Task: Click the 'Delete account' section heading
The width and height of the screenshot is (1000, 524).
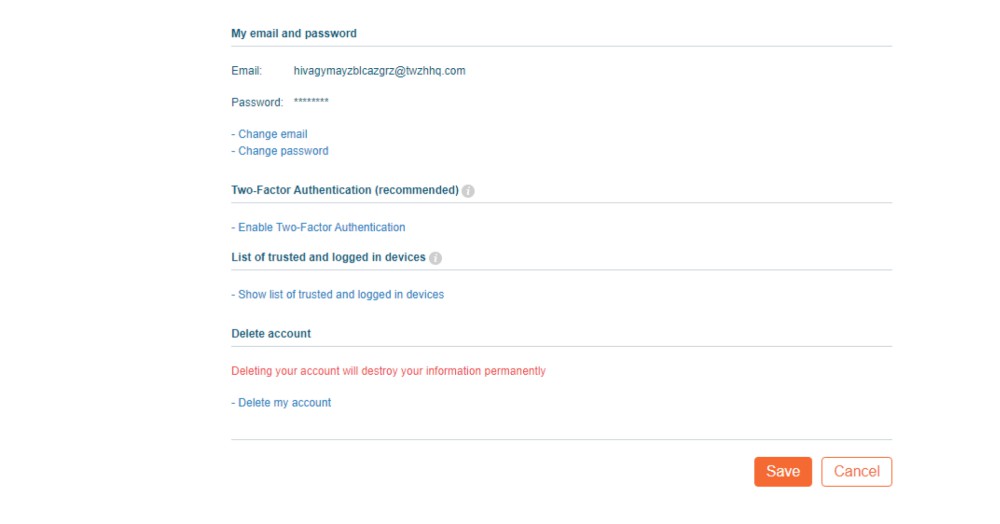Action: 271,333
